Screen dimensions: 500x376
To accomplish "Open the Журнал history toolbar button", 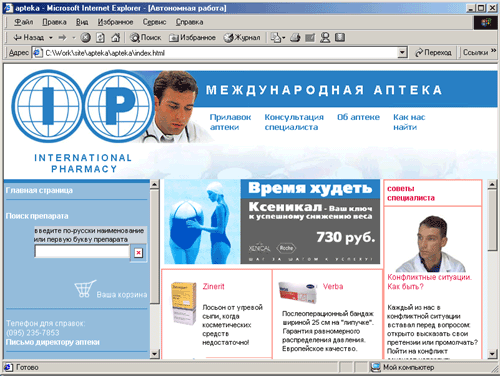I will 242,38.
